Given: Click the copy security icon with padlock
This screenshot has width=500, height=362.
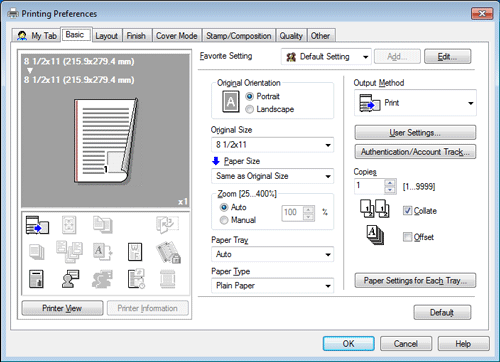Looking at the screenshot, I should click(168, 252).
